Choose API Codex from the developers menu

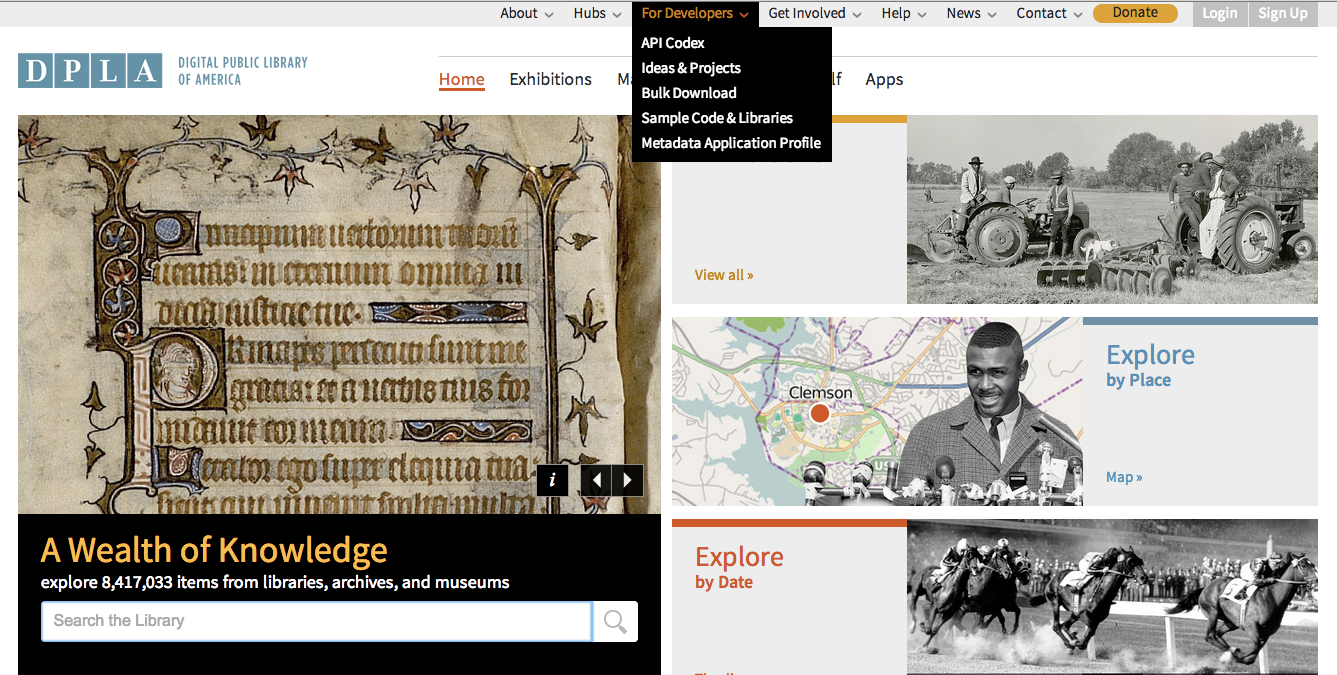(x=673, y=43)
